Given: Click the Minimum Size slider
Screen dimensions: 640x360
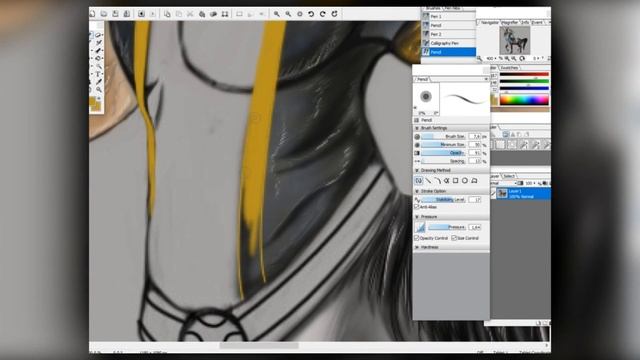Looking at the screenshot, I should click(443, 144).
